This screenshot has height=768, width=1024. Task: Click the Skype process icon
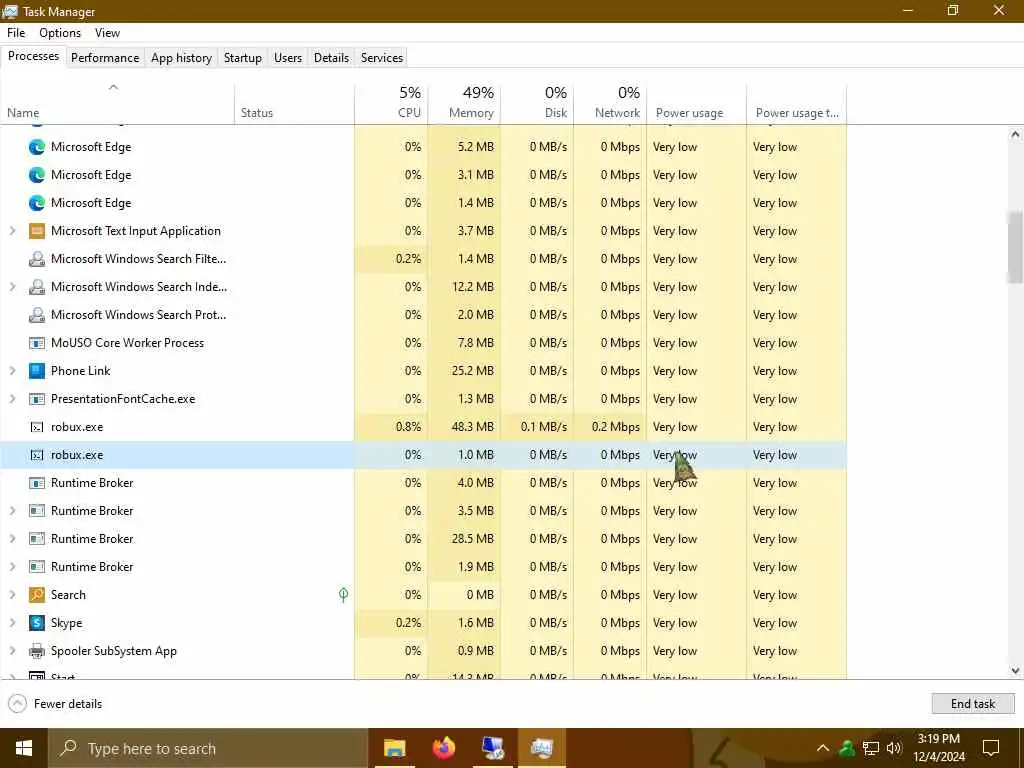point(37,623)
